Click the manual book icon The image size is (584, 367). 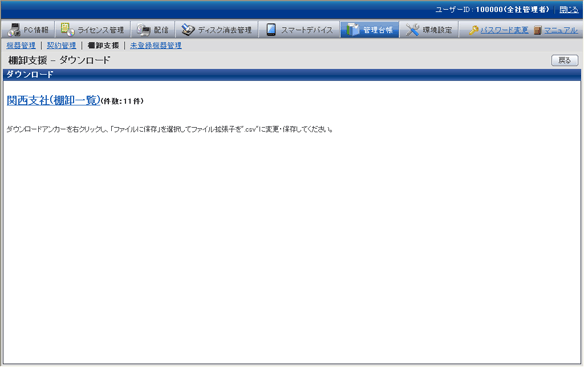[x=537, y=30]
